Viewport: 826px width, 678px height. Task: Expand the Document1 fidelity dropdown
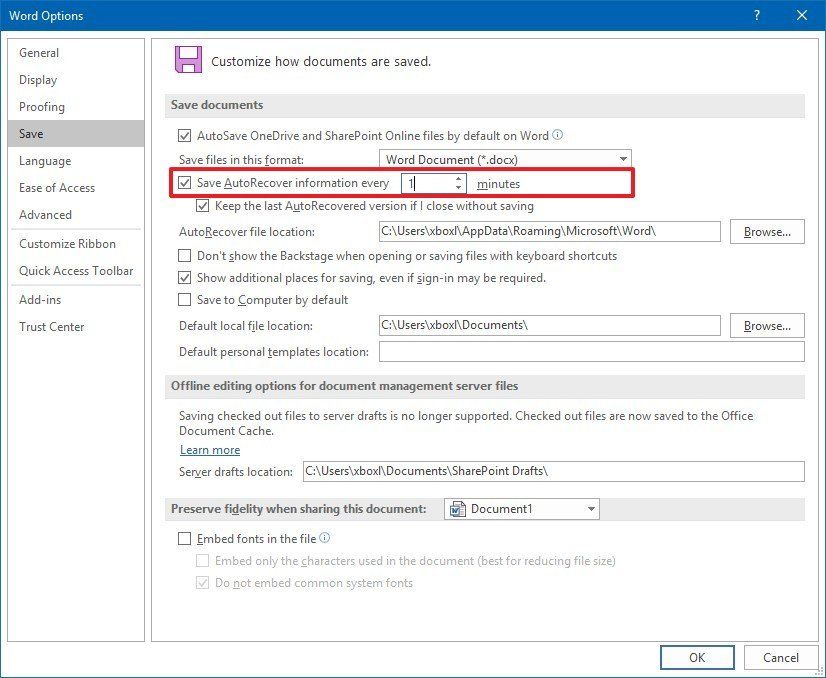click(x=590, y=509)
